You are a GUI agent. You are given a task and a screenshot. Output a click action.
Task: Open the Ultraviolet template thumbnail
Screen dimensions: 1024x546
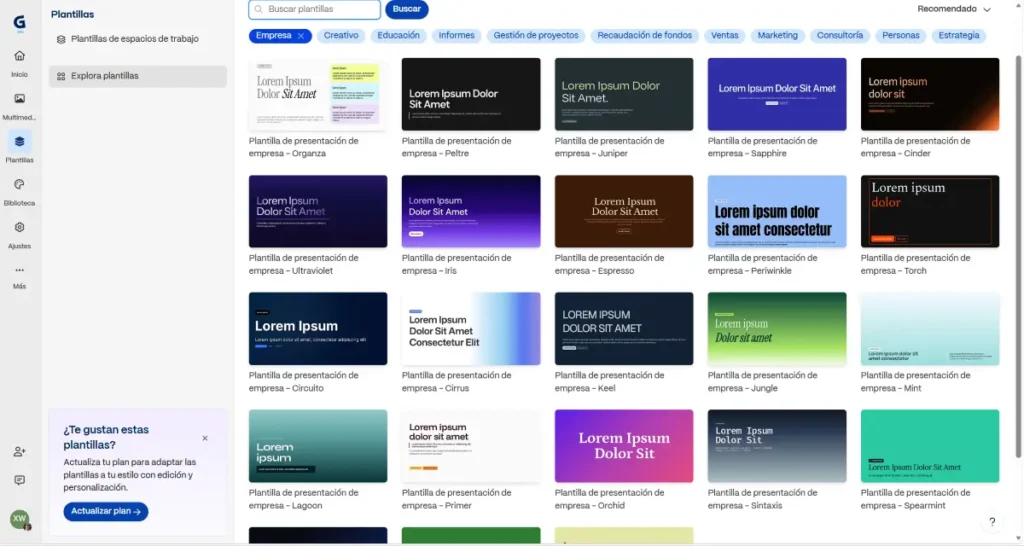click(318, 211)
